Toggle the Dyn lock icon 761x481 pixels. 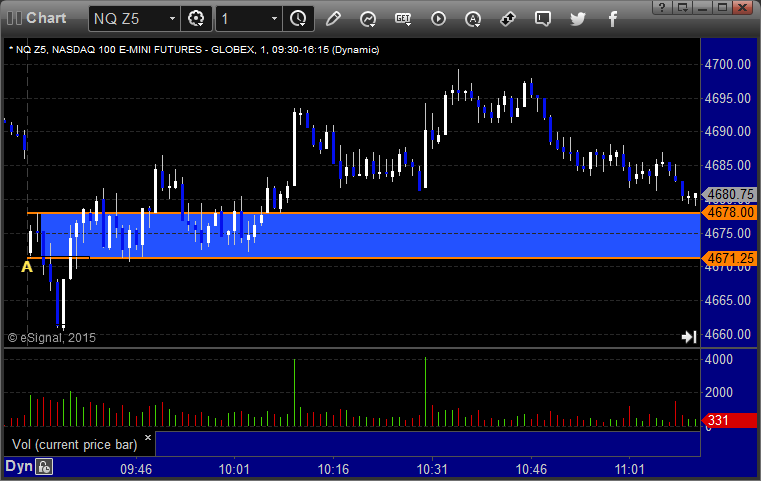click(x=44, y=467)
